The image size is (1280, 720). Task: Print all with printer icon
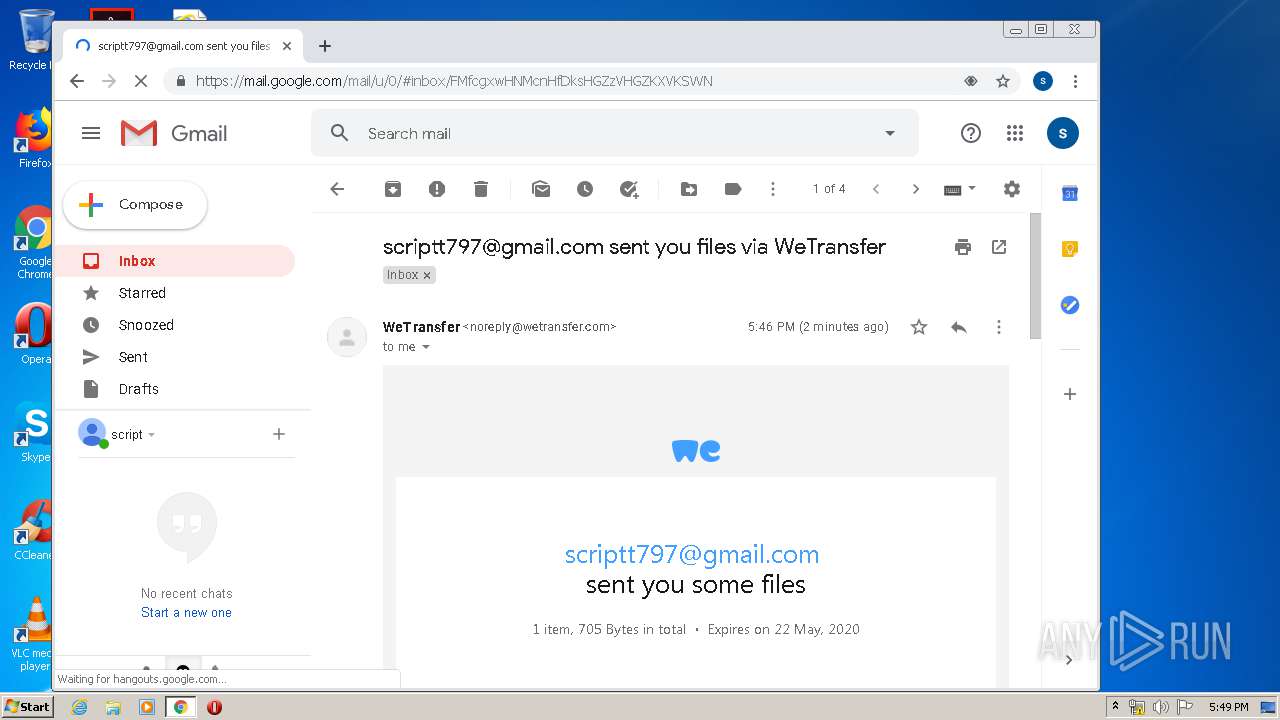[963, 247]
